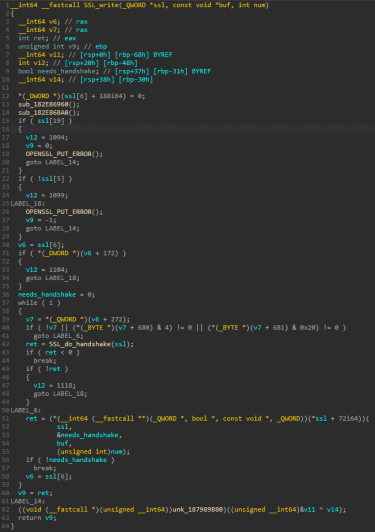The height and width of the screenshot is (532, 375).
Task: Open the SSL_do_handshake function call
Action: point(80,344)
